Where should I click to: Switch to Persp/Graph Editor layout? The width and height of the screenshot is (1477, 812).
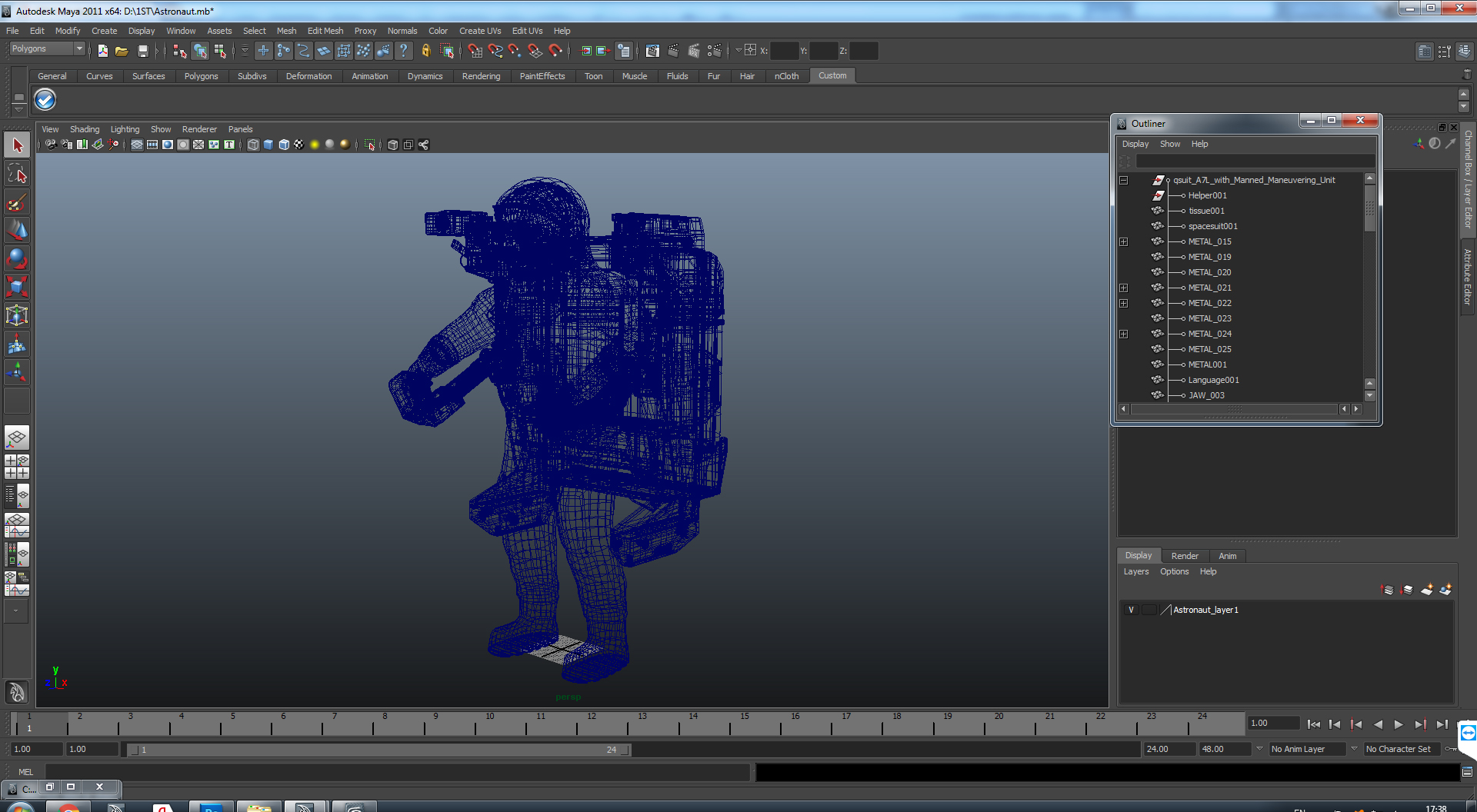click(17, 525)
